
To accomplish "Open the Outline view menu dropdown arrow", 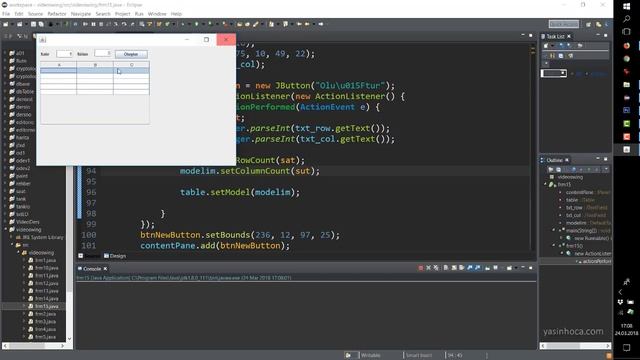I will (x=606, y=169).
